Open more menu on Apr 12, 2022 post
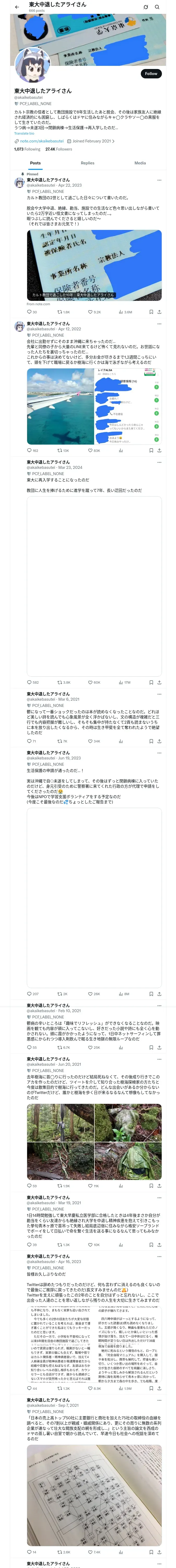 point(160,324)
